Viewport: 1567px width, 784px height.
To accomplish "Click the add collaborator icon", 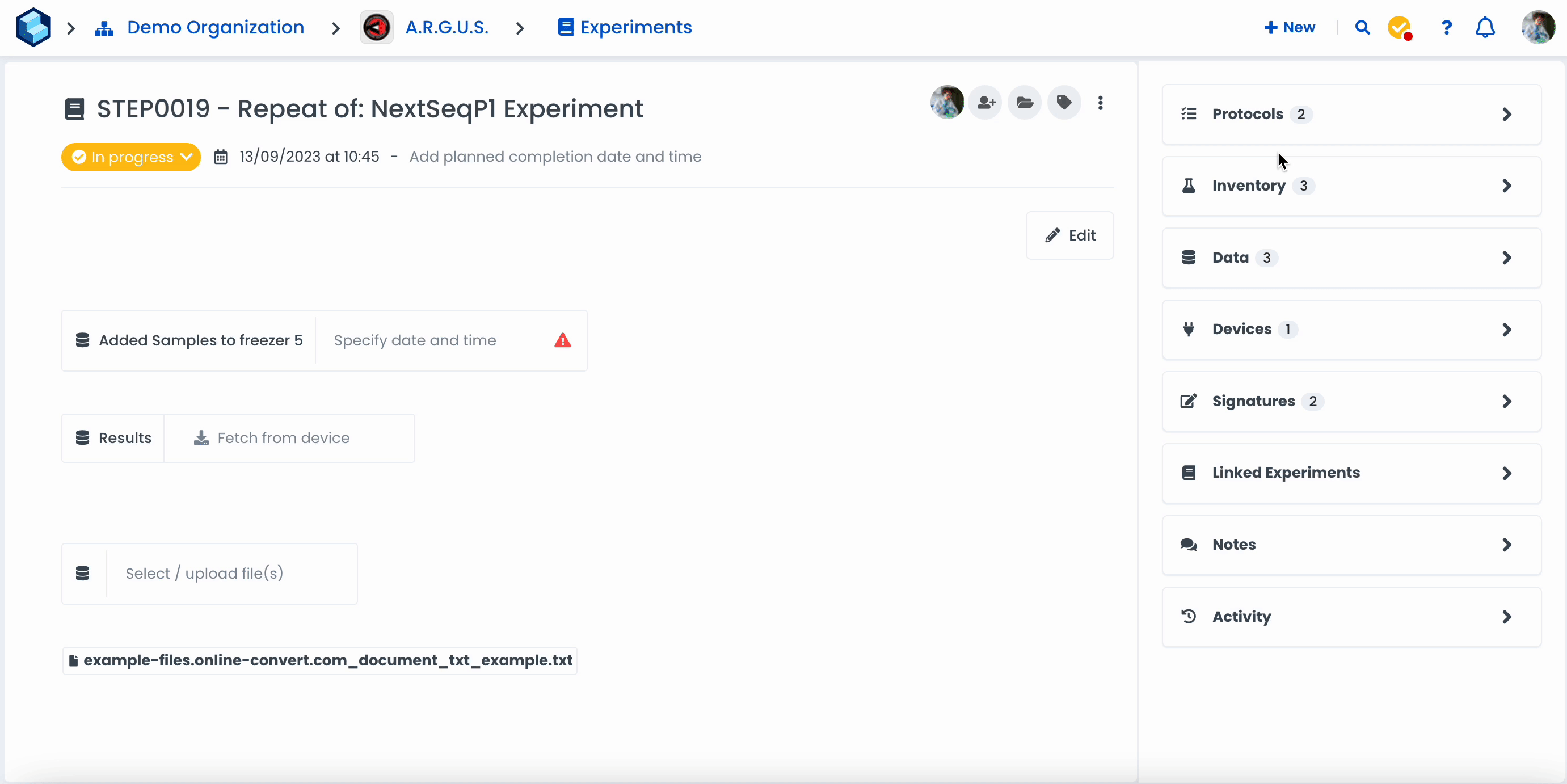I will point(985,103).
